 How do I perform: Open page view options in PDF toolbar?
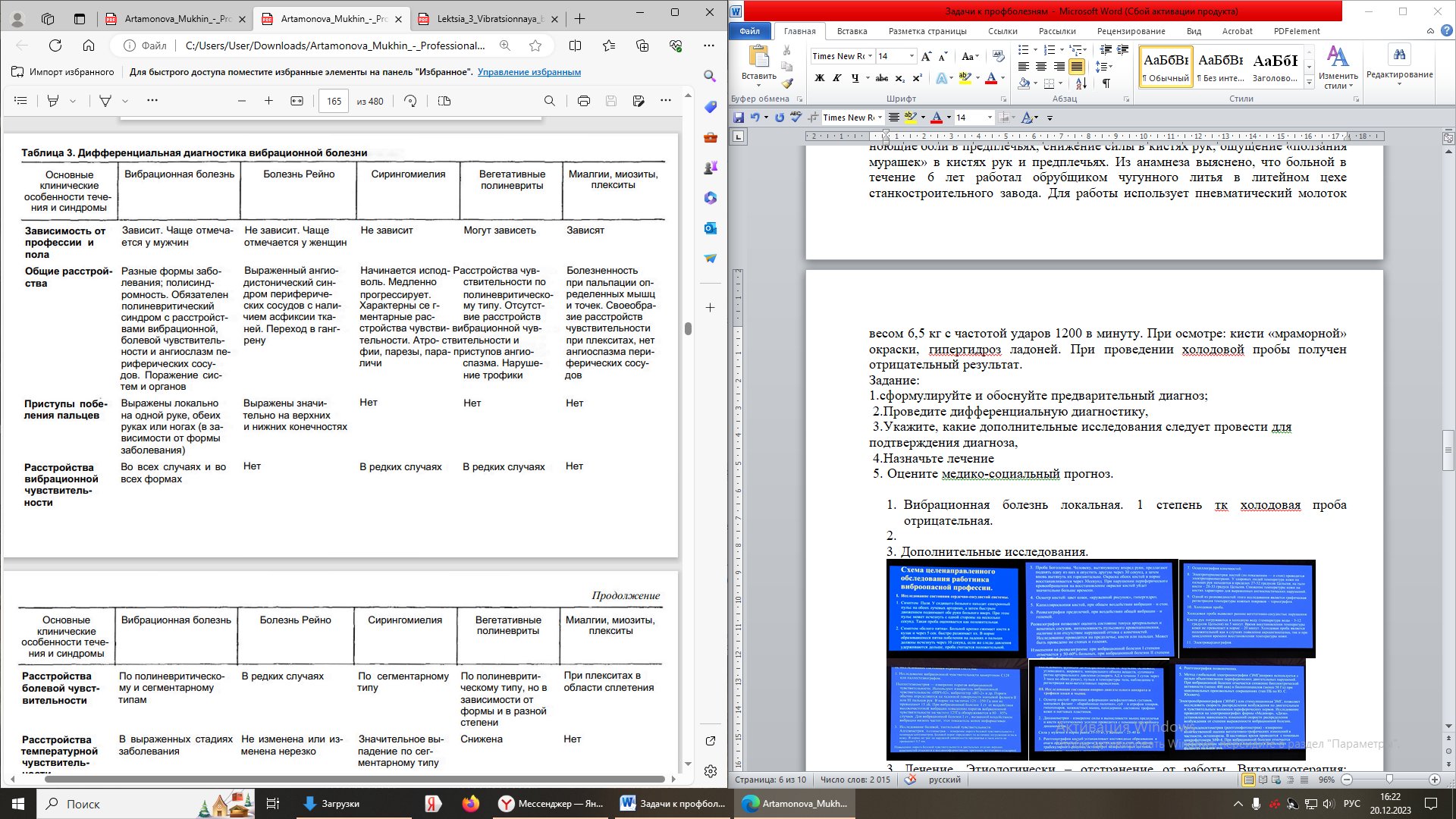(x=444, y=100)
